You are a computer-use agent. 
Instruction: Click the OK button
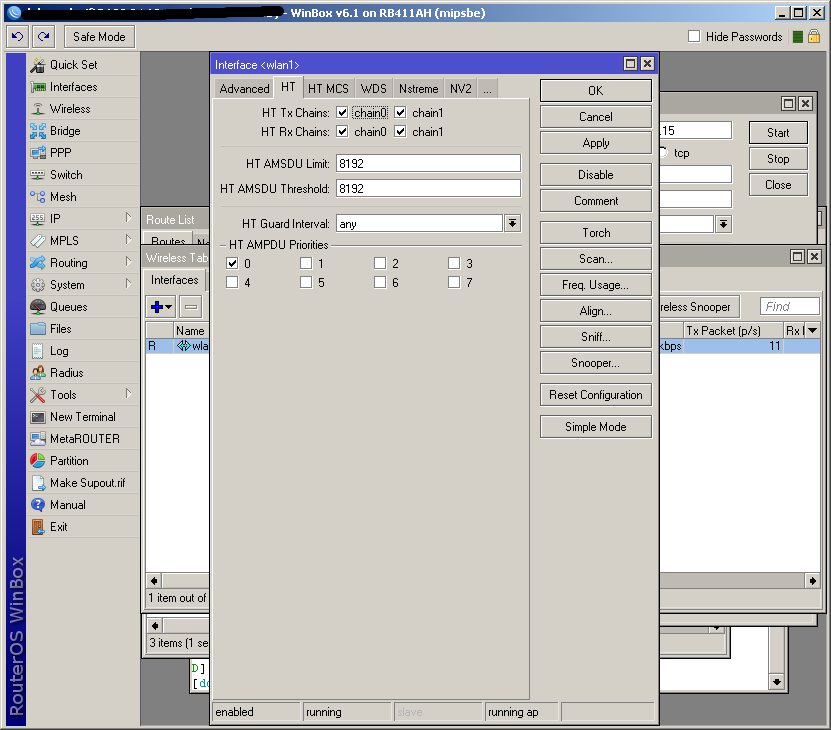coord(596,91)
